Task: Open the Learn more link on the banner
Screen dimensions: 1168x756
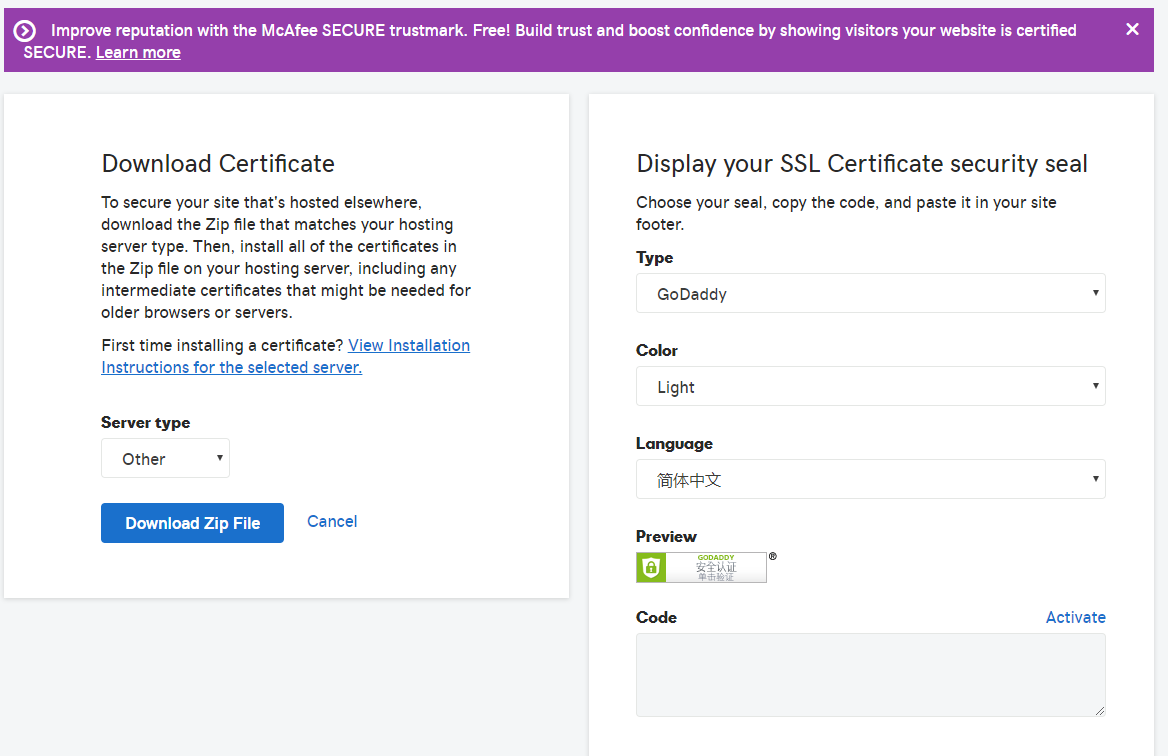Action: click(x=137, y=52)
